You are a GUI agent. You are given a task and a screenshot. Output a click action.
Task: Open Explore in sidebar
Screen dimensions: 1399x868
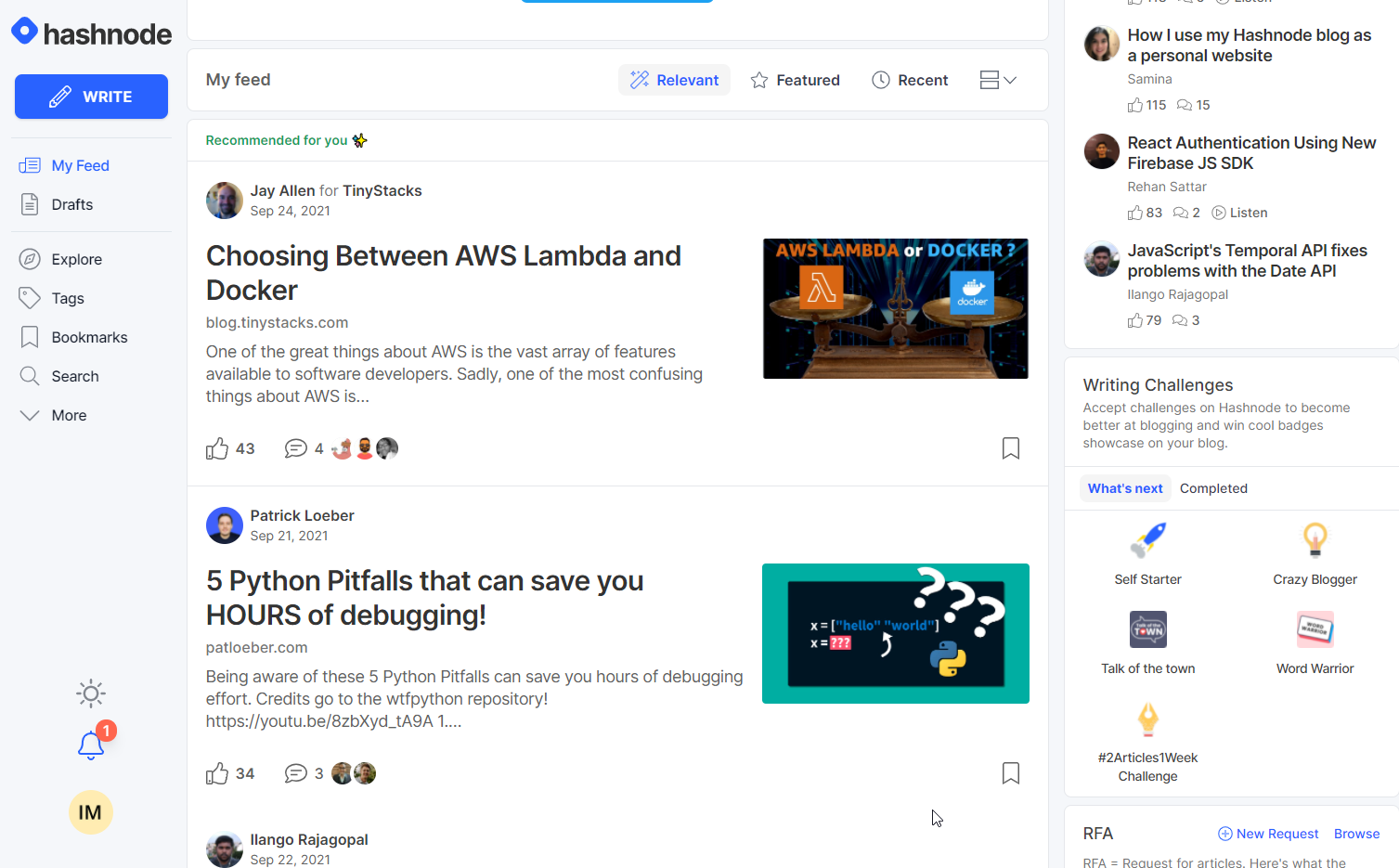(x=61, y=259)
